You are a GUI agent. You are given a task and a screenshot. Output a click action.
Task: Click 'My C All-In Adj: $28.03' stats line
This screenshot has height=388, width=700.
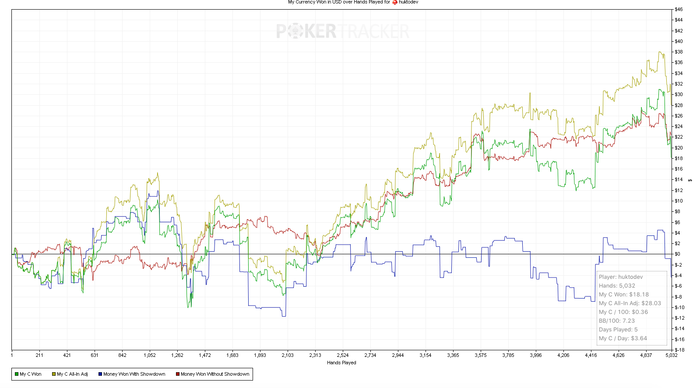pyautogui.click(x=630, y=303)
